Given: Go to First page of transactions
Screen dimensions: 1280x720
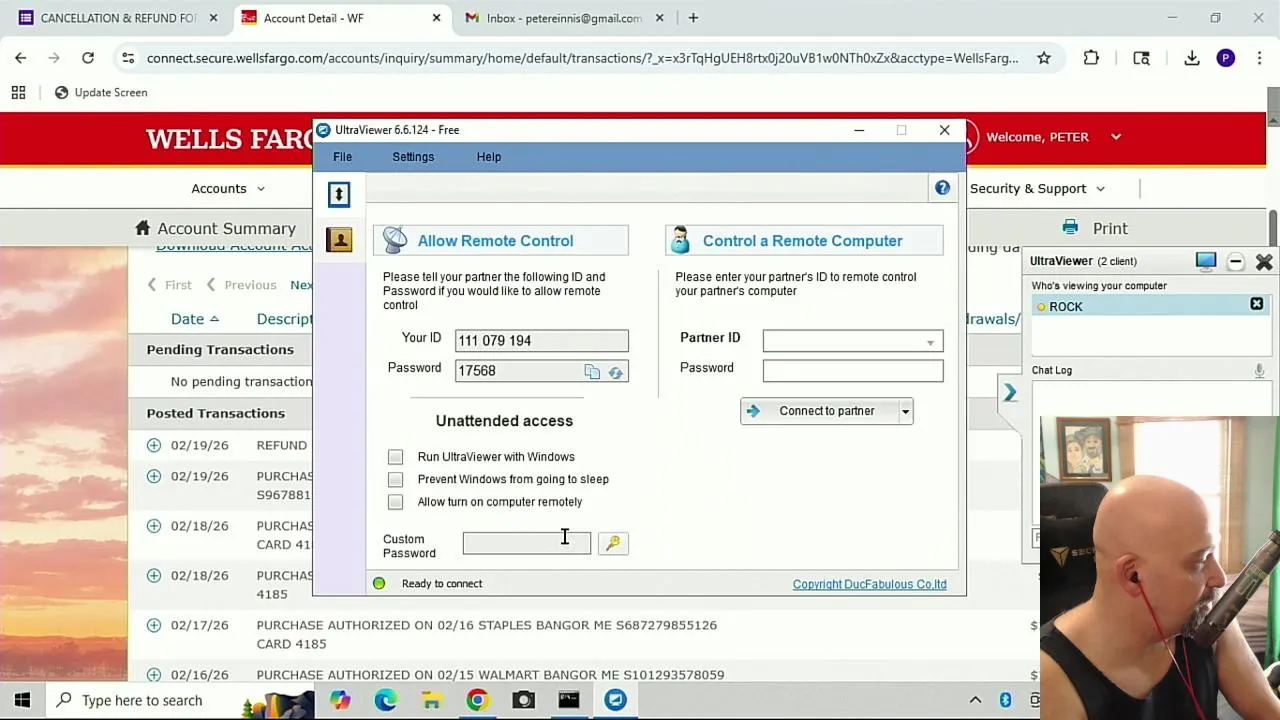Looking at the screenshot, I should (x=169, y=285).
